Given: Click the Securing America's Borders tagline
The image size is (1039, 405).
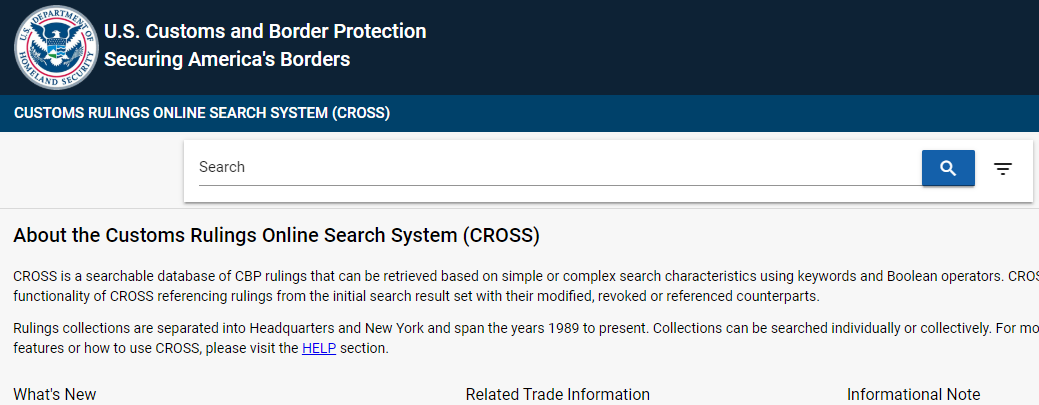Looking at the screenshot, I should tap(227, 60).
